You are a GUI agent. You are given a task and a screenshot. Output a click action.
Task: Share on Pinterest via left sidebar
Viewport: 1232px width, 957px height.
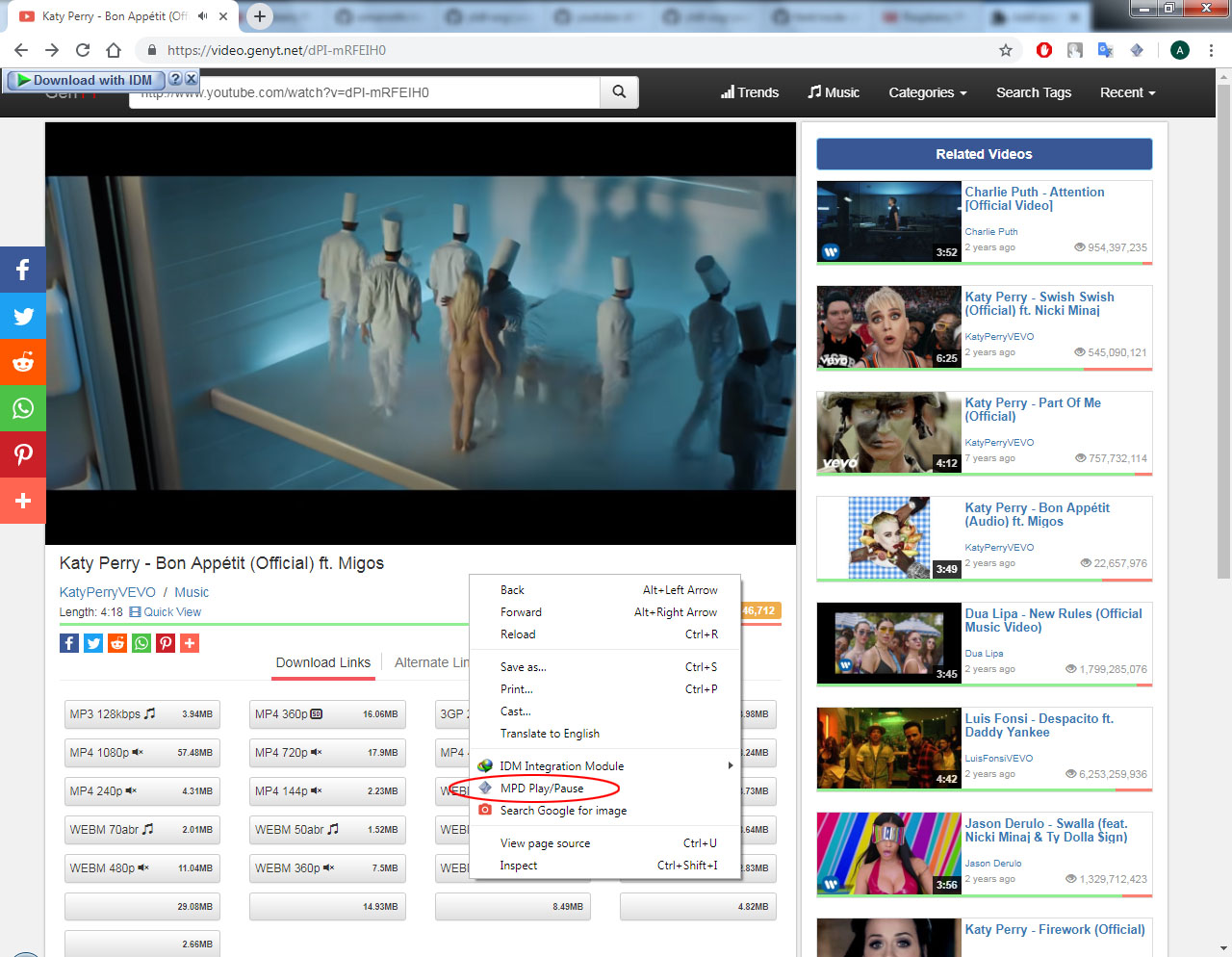(23, 454)
